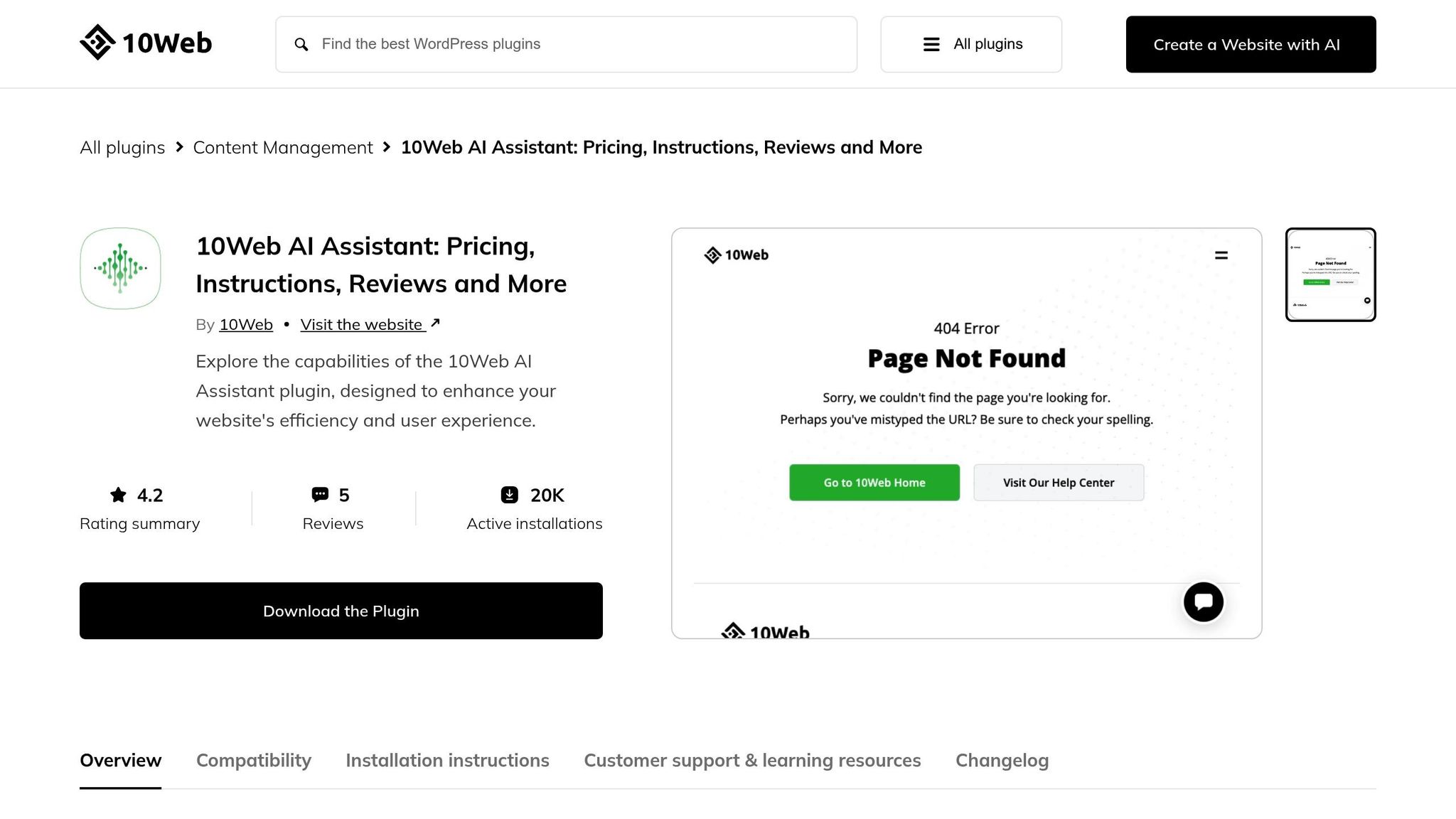Click the 10Web logo in header

[146, 43]
